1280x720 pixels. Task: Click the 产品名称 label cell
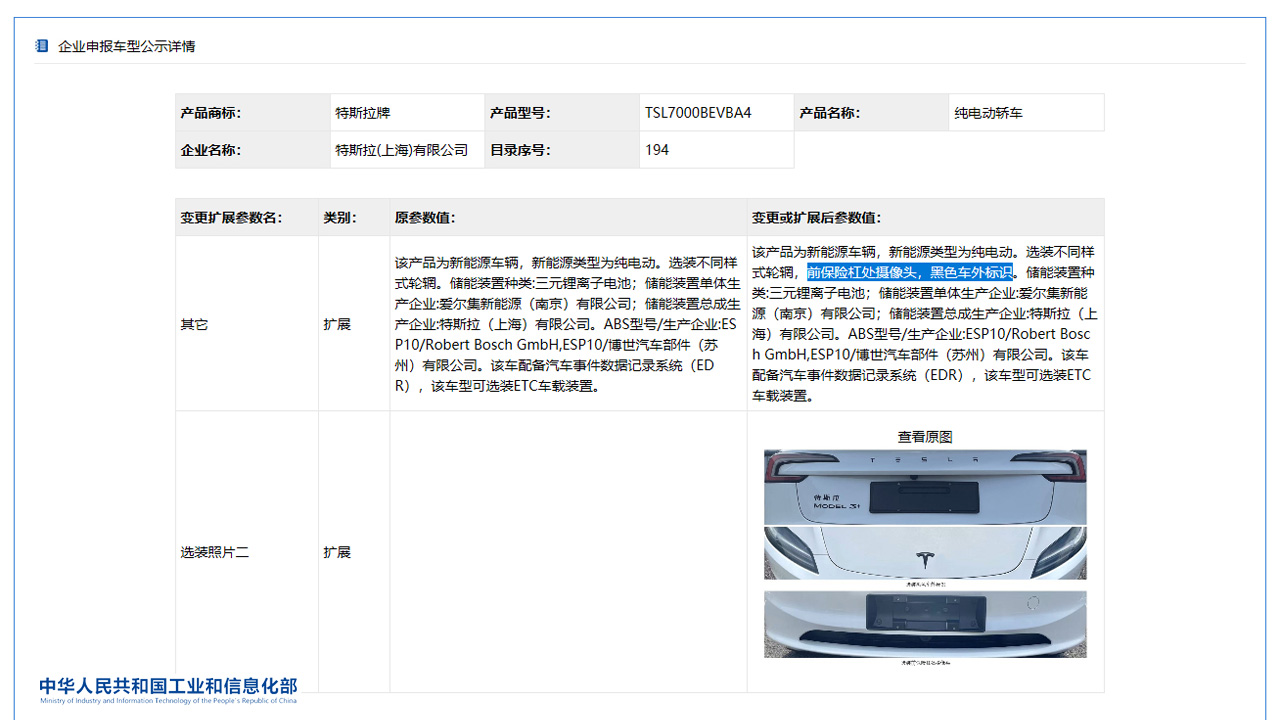(872, 113)
